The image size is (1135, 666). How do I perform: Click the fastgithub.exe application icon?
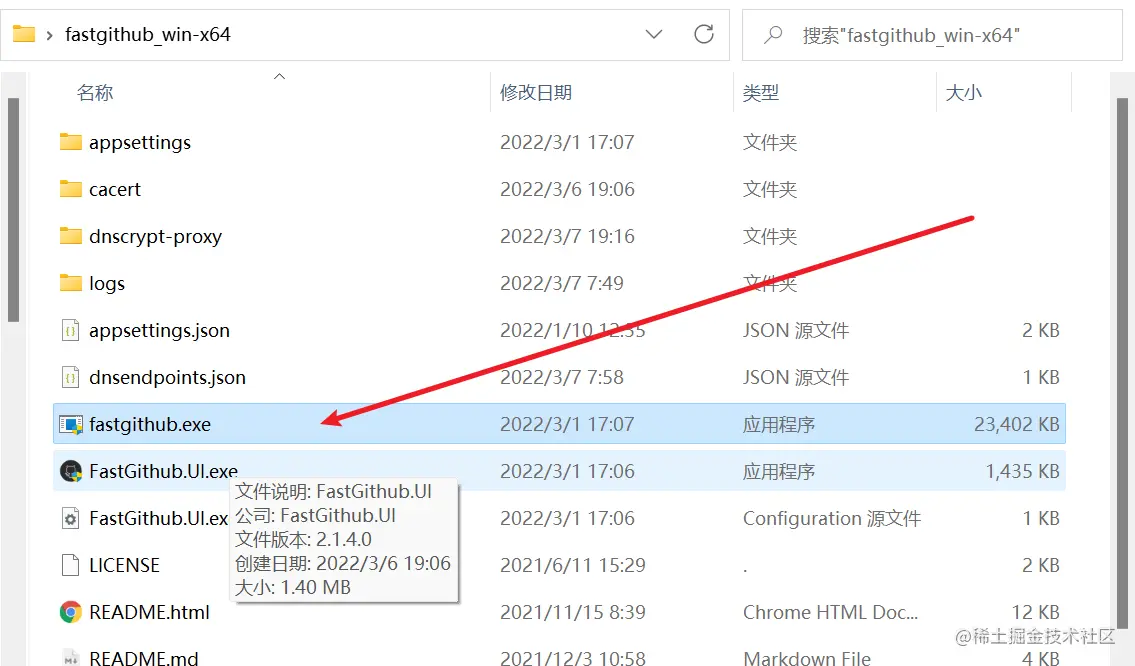coord(71,424)
